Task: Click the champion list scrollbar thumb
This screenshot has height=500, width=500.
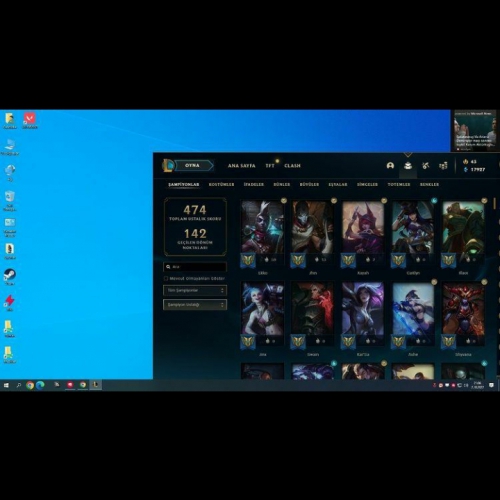Action: click(495, 204)
